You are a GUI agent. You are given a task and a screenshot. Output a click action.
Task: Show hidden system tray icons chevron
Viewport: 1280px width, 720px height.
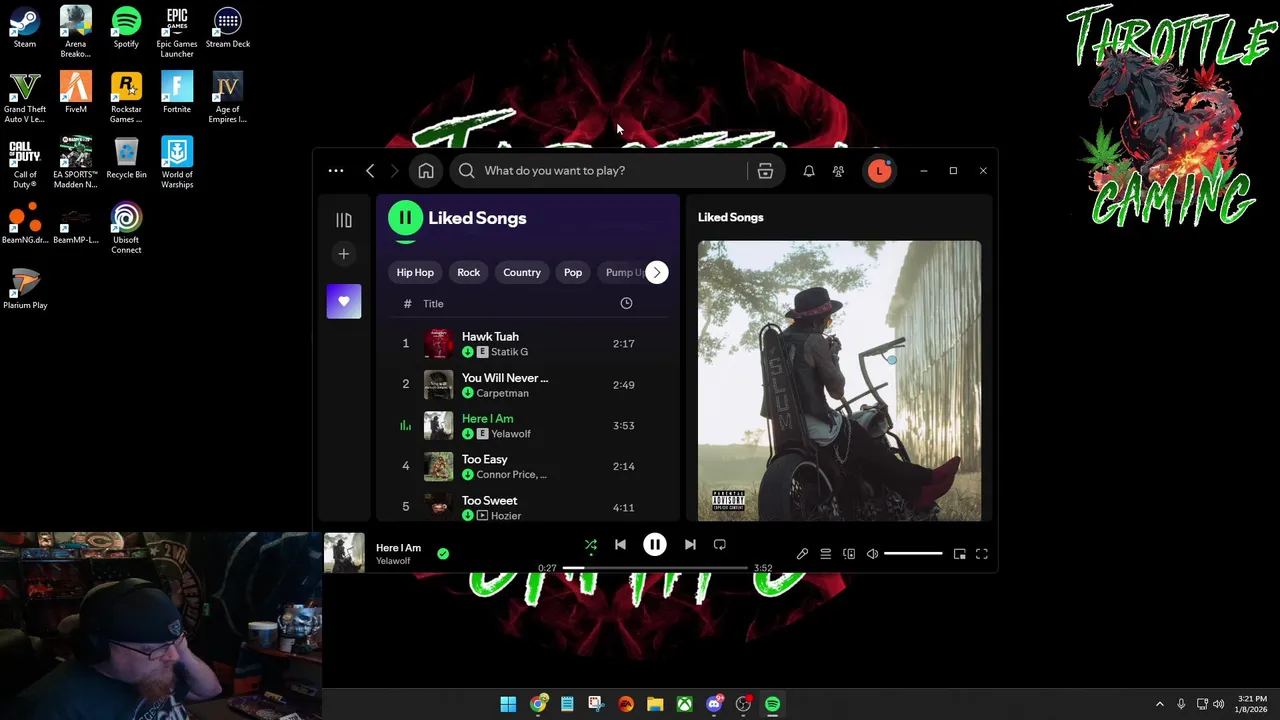click(x=1159, y=704)
